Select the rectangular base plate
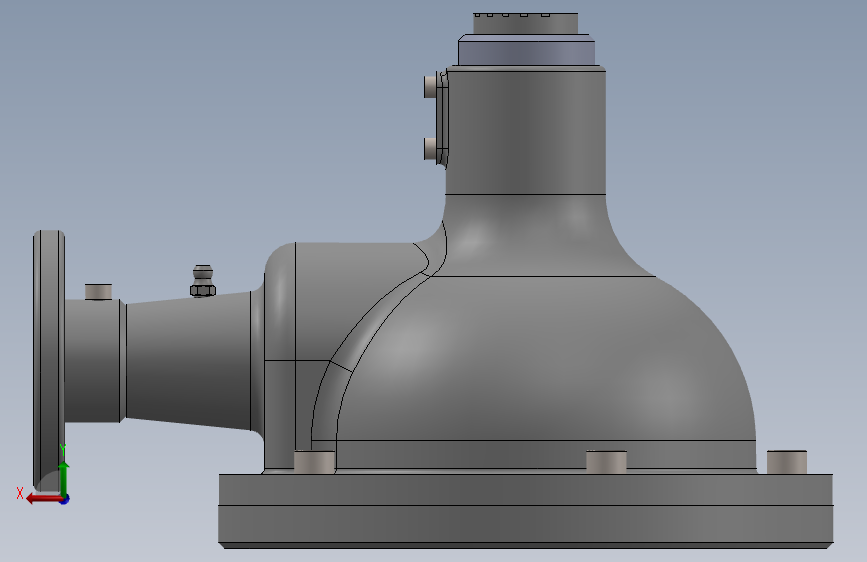This screenshot has height=562, width=867. click(x=526, y=511)
